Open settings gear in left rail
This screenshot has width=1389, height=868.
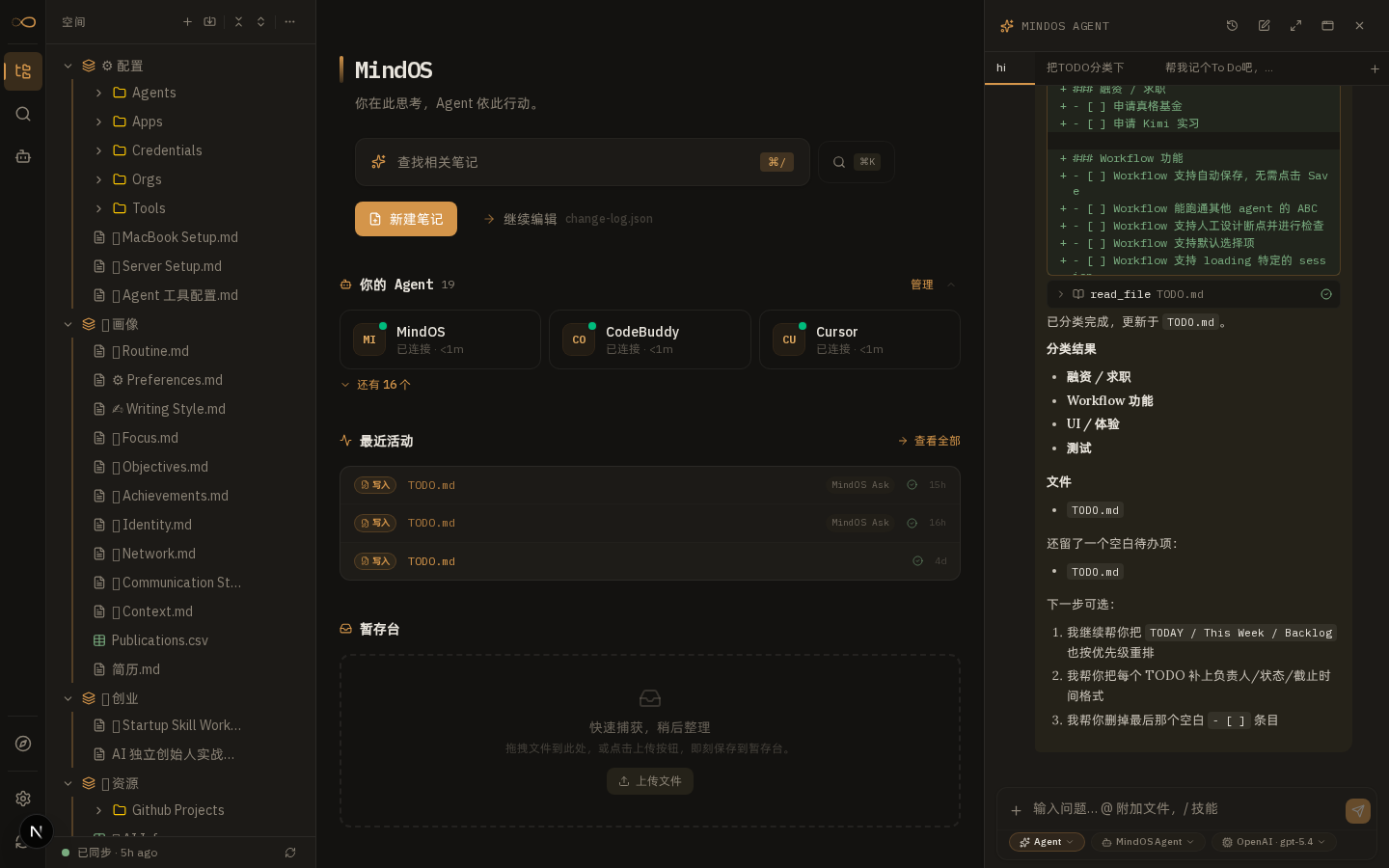point(23,799)
